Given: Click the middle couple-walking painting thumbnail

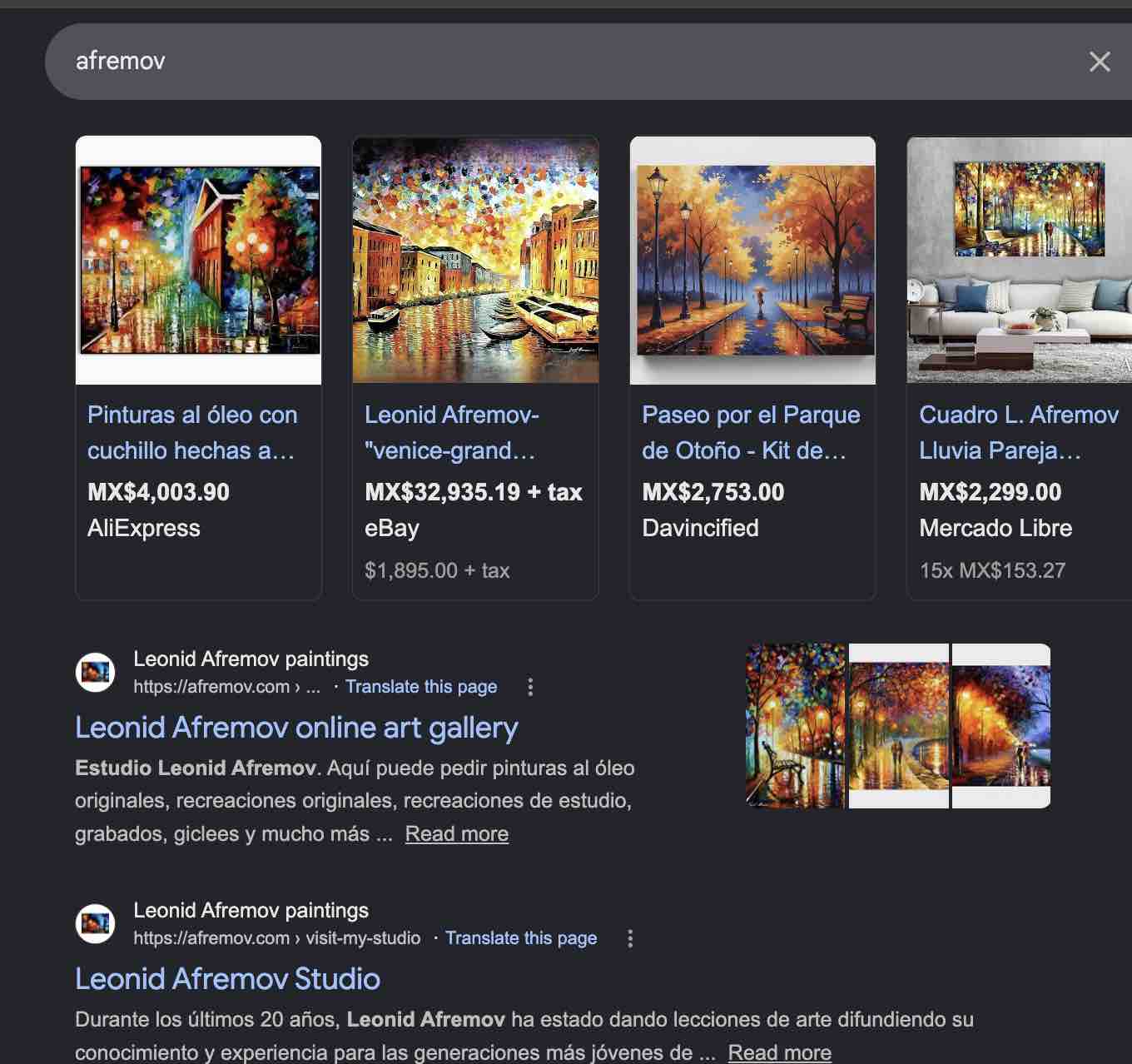Looking at the screenshot, I should [x=898, y=726].
